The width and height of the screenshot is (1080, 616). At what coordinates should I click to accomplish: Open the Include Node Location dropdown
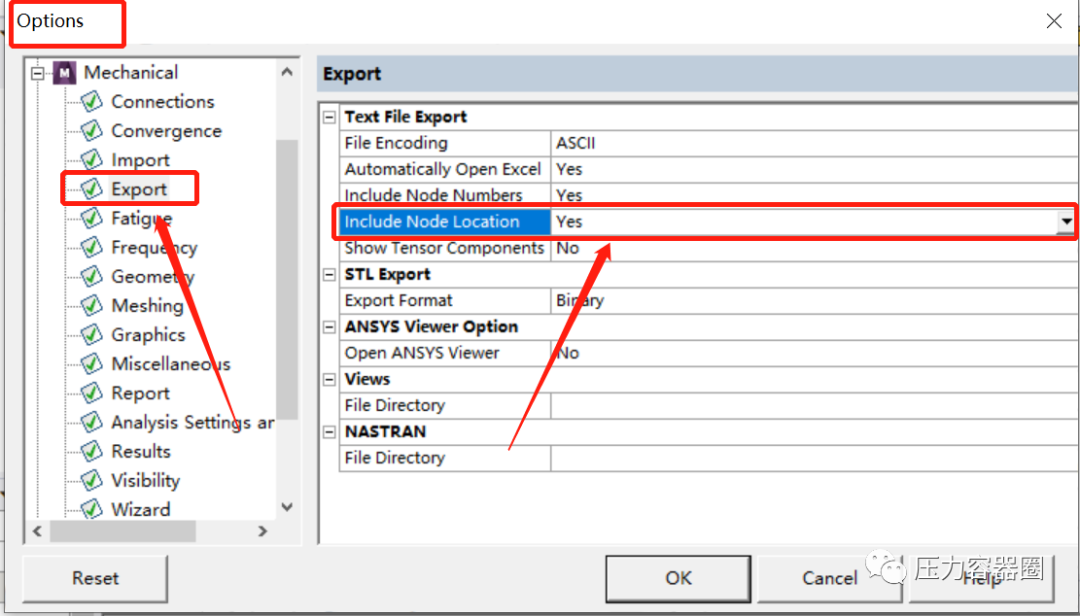pos(1068,221)
